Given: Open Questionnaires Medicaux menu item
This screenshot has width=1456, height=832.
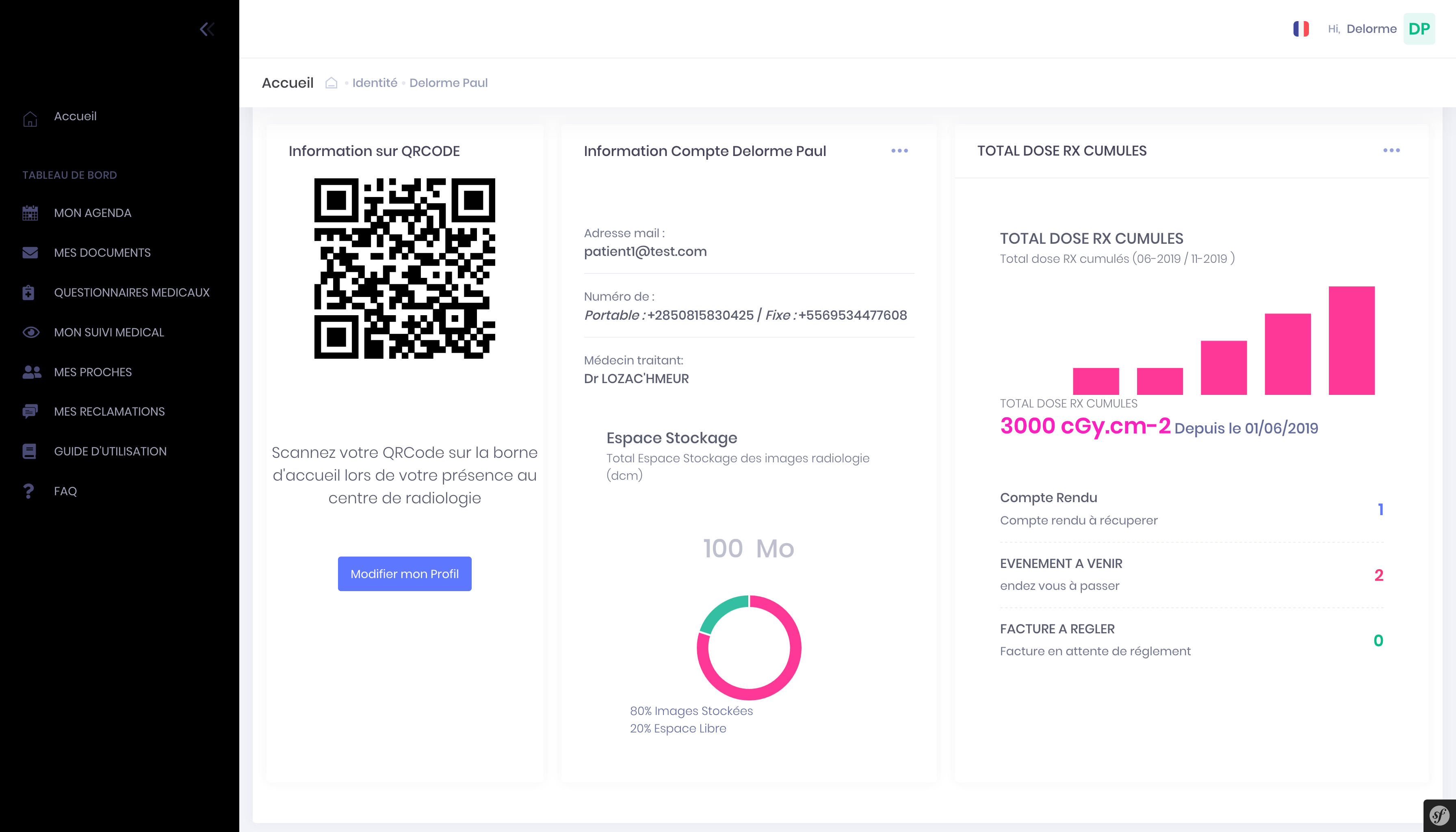Looking at the screenshot, I should [x=132, y=292].
